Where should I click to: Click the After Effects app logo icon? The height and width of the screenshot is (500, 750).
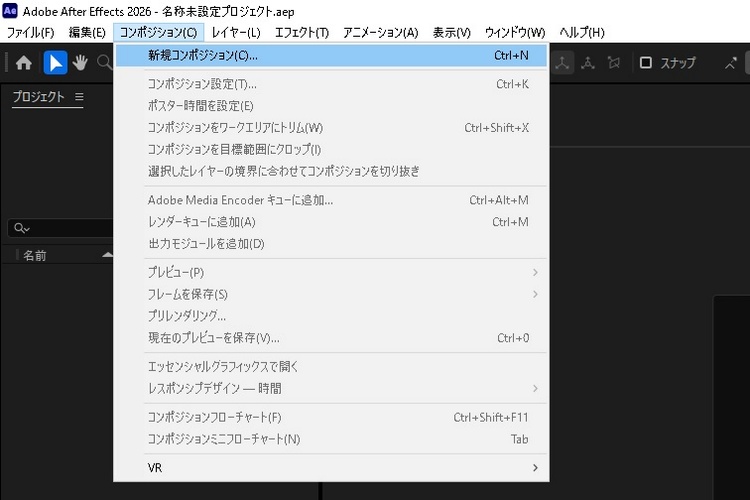(x=10, y=11)
